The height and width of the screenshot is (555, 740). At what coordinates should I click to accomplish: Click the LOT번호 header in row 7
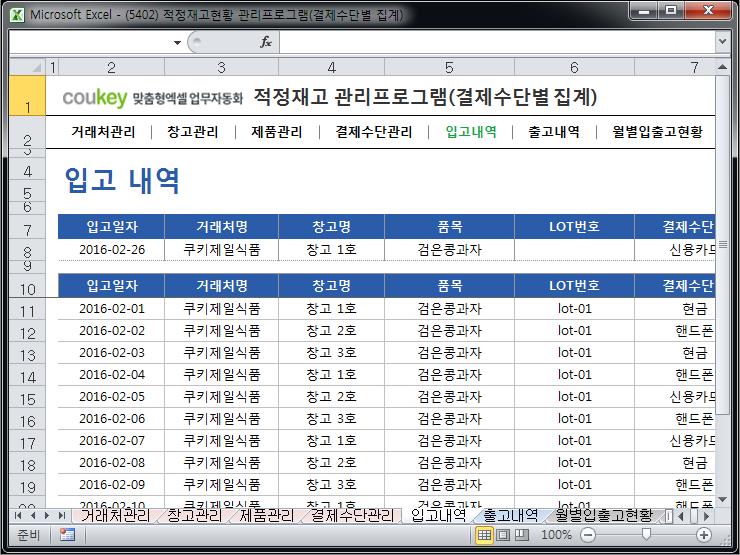(x=574, y=227)
